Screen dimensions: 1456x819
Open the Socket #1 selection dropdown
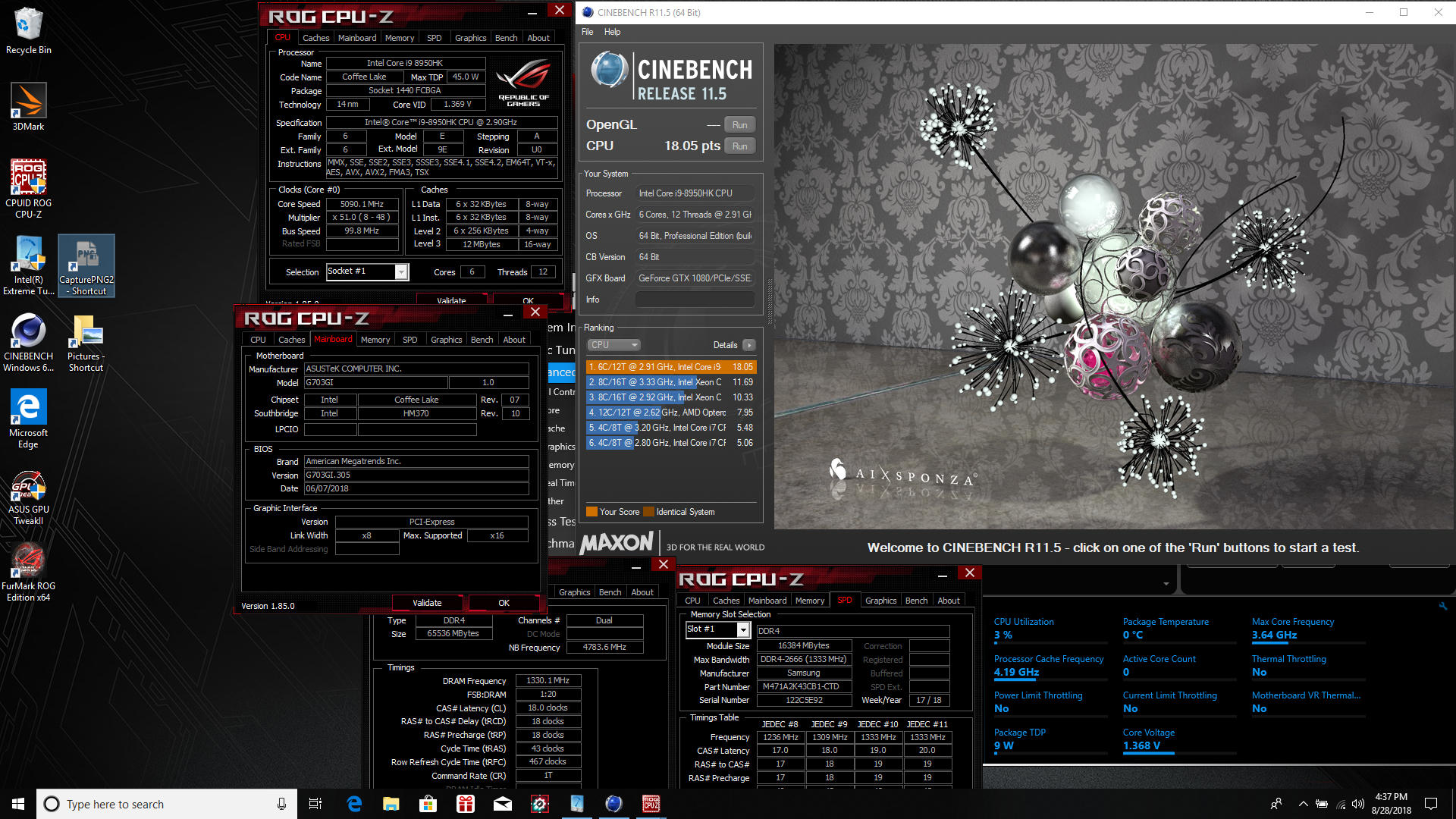click(402, 271)
